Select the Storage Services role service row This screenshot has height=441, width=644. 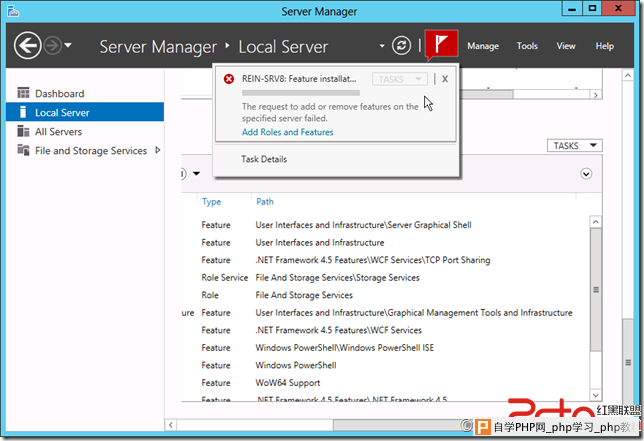pyautogui.click(x=385, y=278)
